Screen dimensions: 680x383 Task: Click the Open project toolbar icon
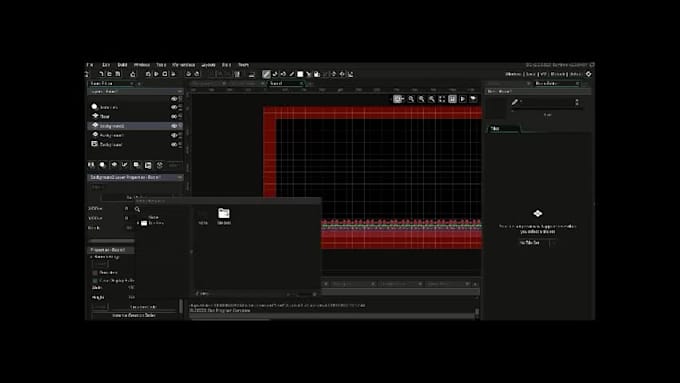coord(109,74)
